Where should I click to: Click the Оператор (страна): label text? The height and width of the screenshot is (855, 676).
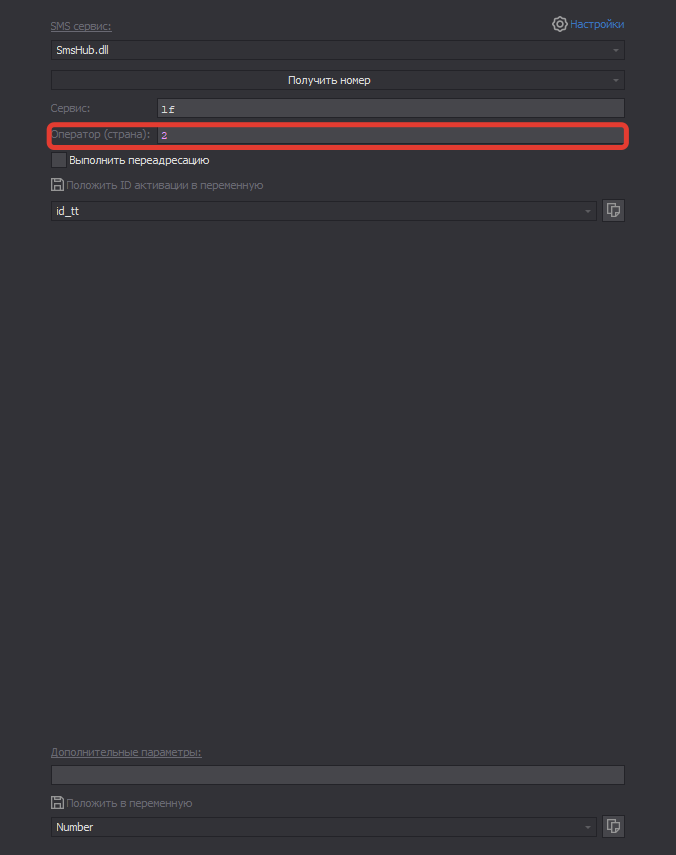tap(101, 134)
